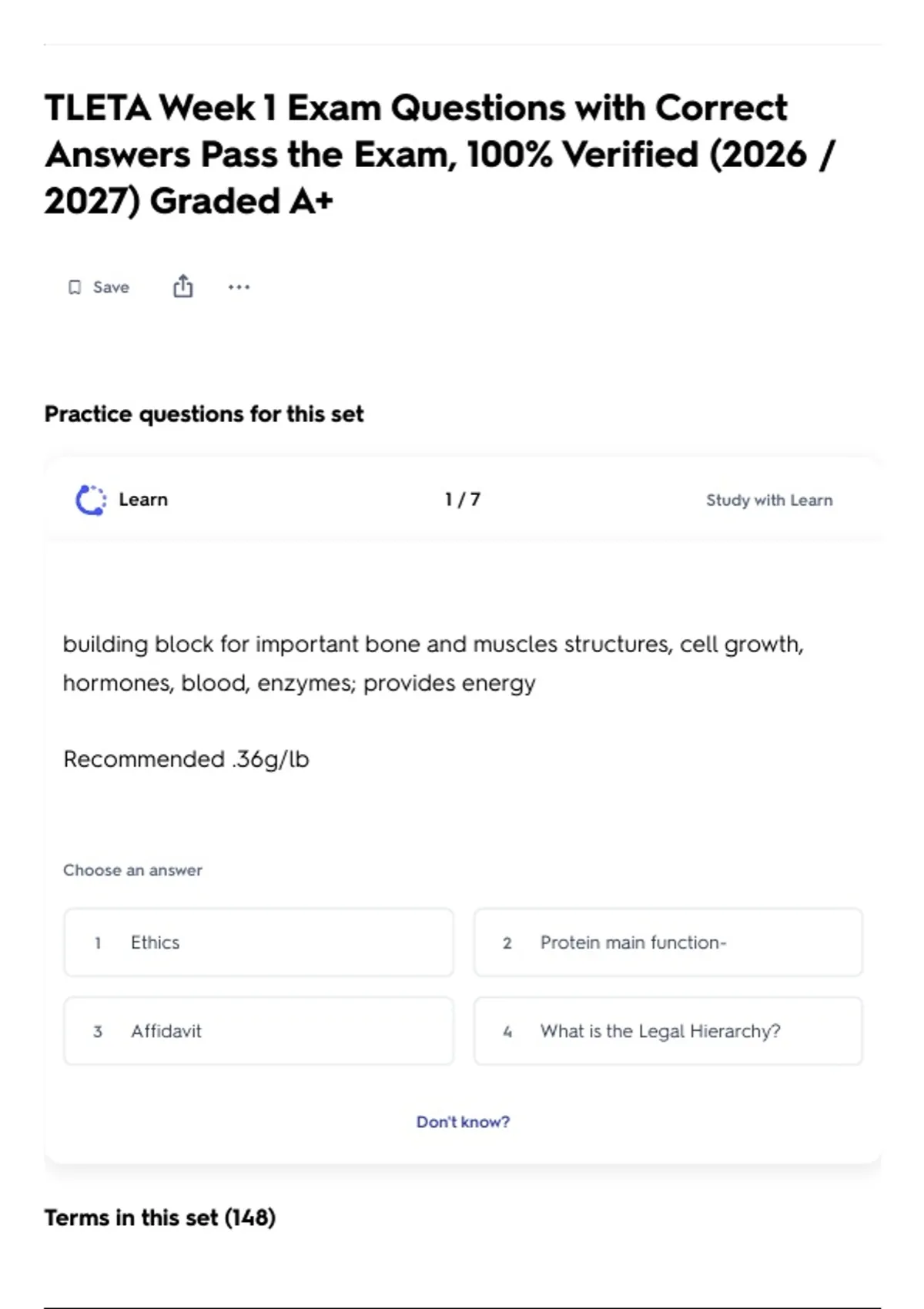Open the share icon
This screenshot has height=1309, width=924.
pos(182,286)
